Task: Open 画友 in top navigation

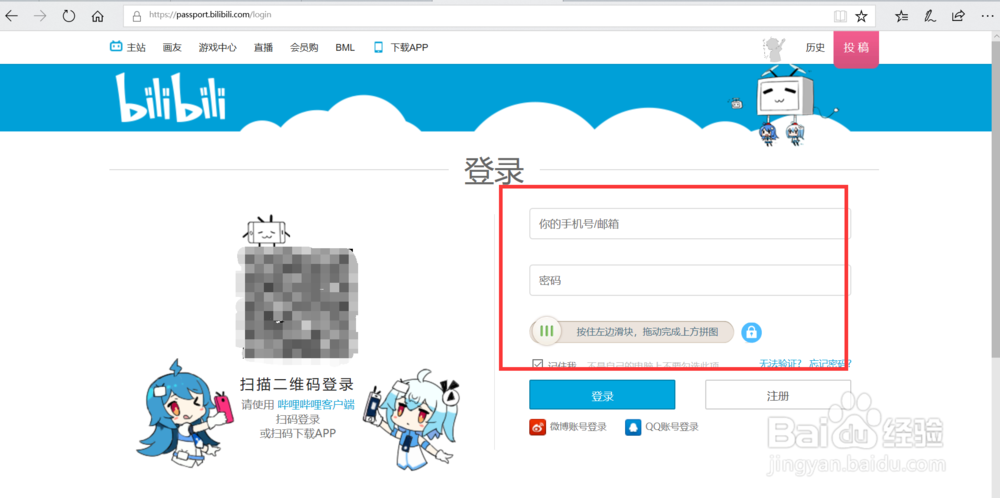Action: coord(172,47)
